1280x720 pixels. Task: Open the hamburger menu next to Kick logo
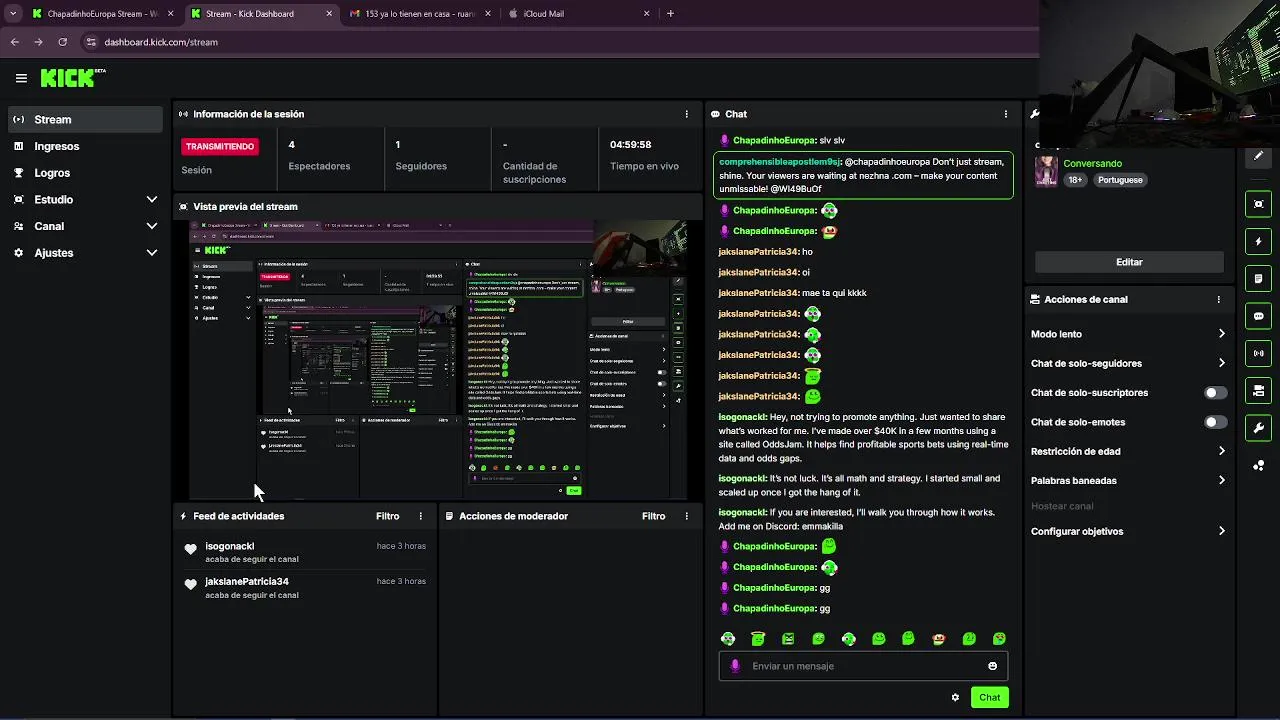(x=21, y=78)
